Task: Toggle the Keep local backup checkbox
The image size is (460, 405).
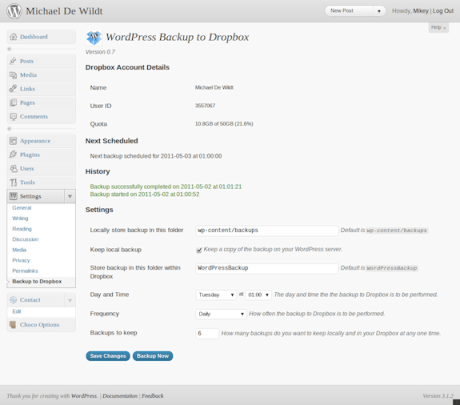Action: point(199,250)
